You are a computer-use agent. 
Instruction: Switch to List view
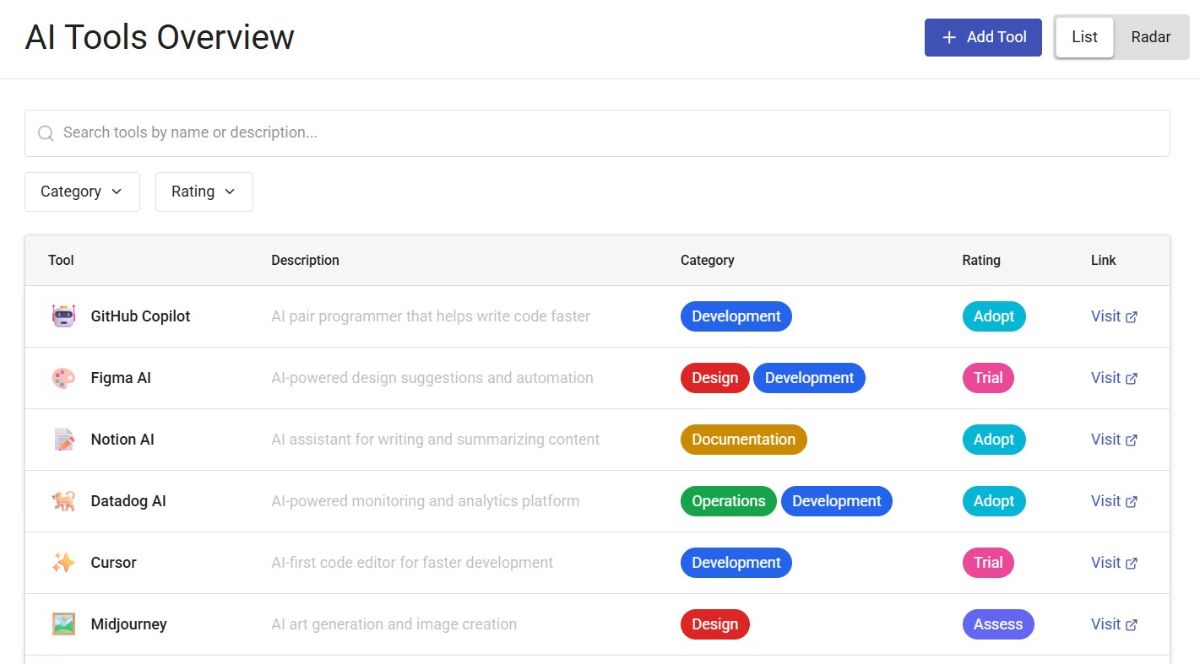click(x=1084, y=37)
